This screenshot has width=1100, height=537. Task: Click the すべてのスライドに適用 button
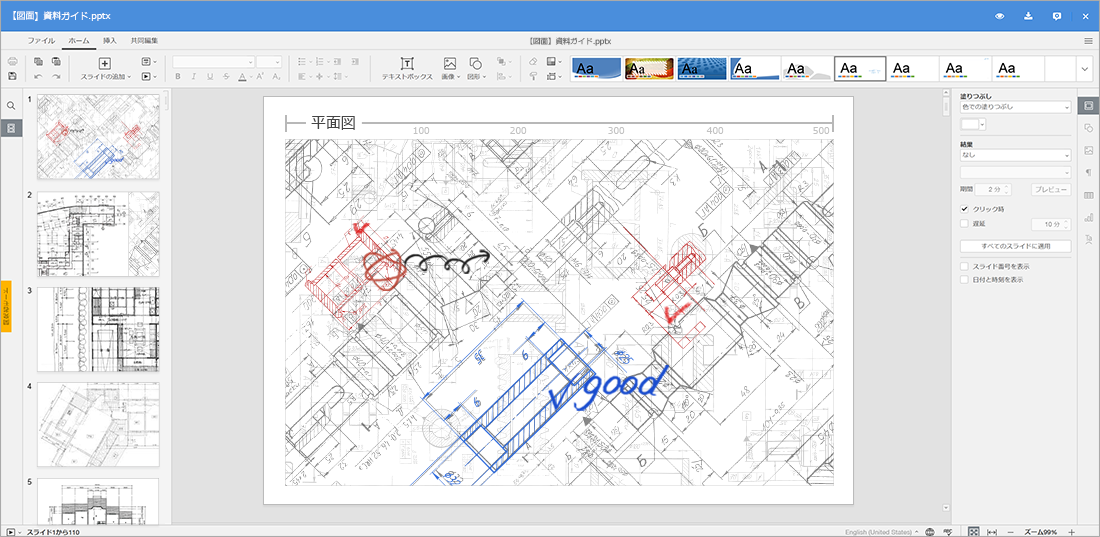1014,246
